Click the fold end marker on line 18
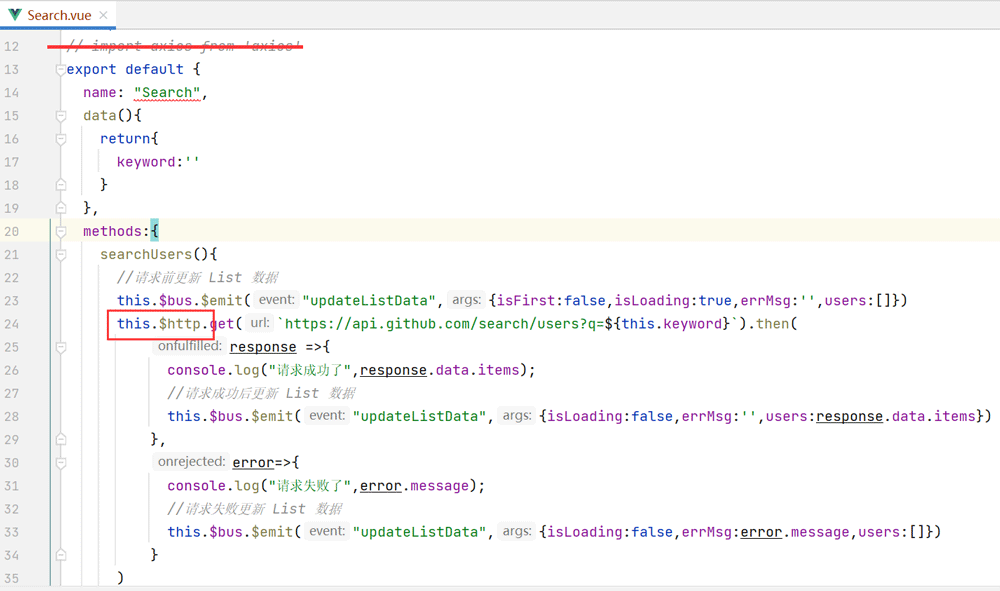The width and height of the screenshot is (1000, 591). point(61,185)
